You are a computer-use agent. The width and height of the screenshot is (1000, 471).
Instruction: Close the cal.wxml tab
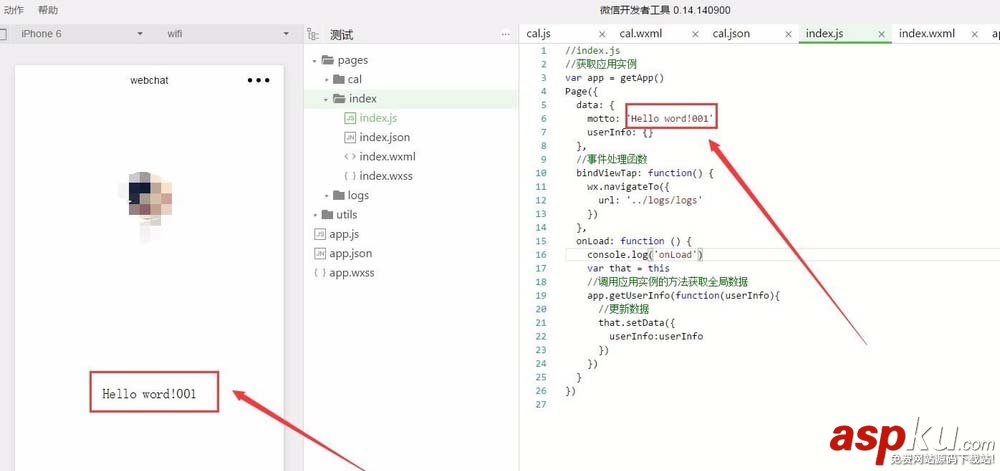pos(695,34)
